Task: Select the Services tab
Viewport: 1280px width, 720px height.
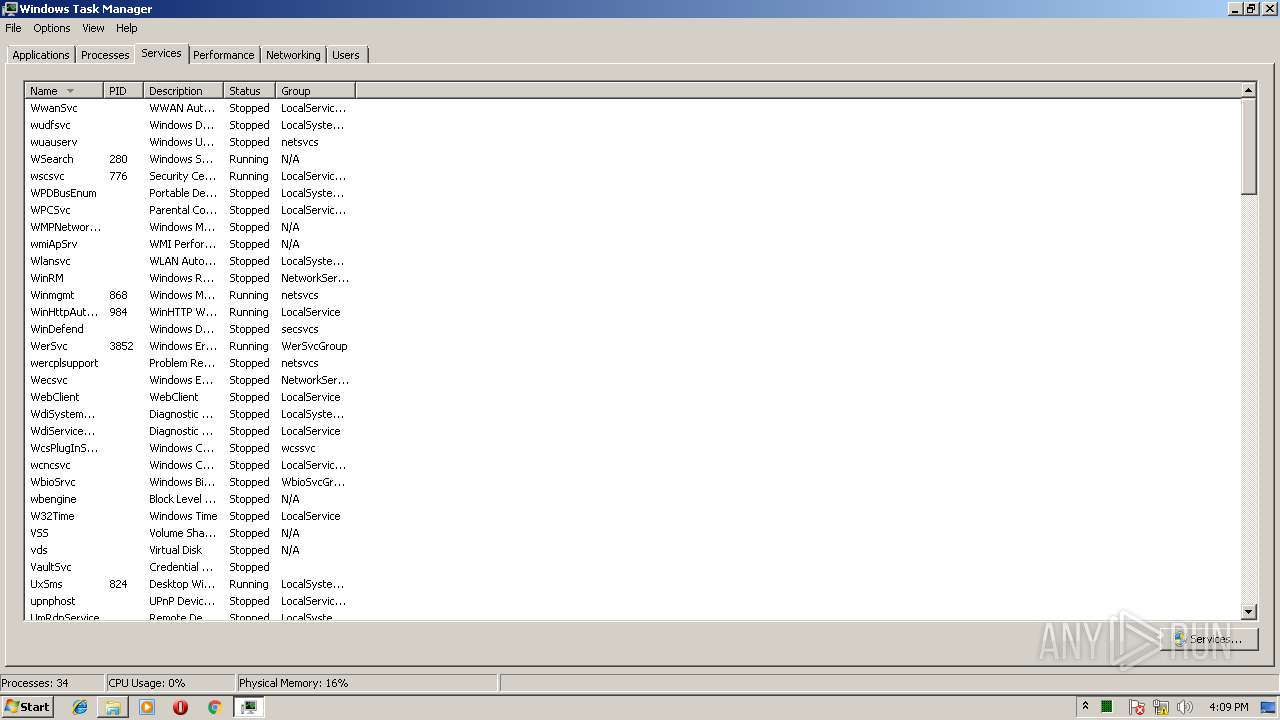Action: [x=161, y=53]
